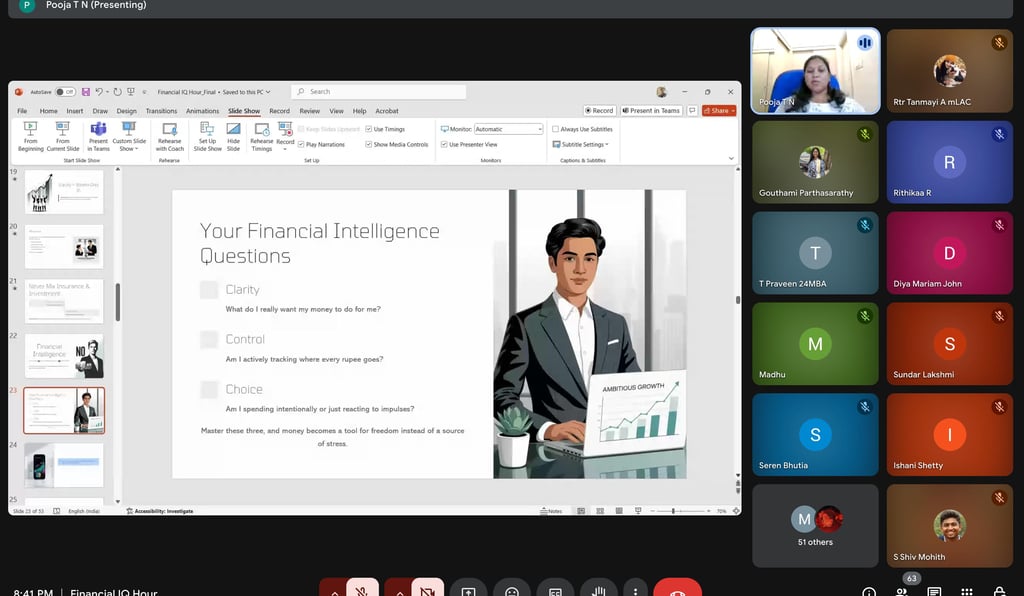Switch to the Review tab
The height and width of the screenshot is (596, 1024).
[x=310, y=111]
